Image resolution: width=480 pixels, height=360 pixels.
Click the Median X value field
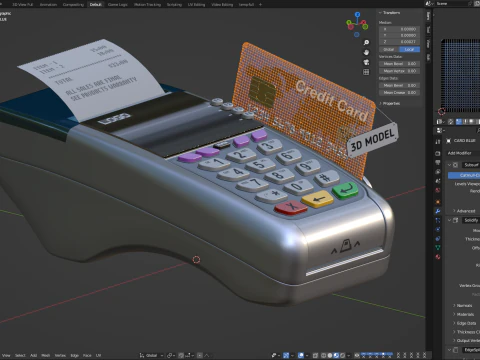click(399, 29)
